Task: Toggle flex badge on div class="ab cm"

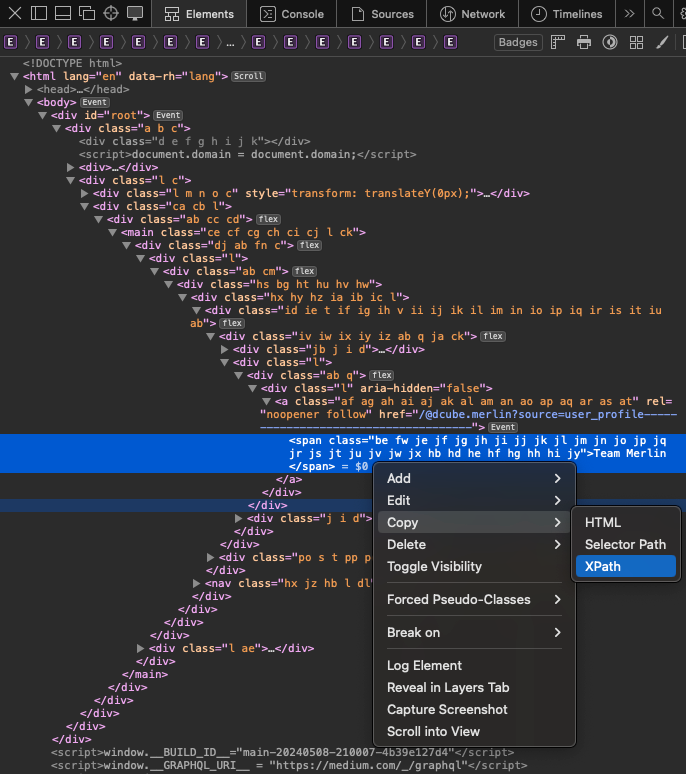Action: point(305,271)
